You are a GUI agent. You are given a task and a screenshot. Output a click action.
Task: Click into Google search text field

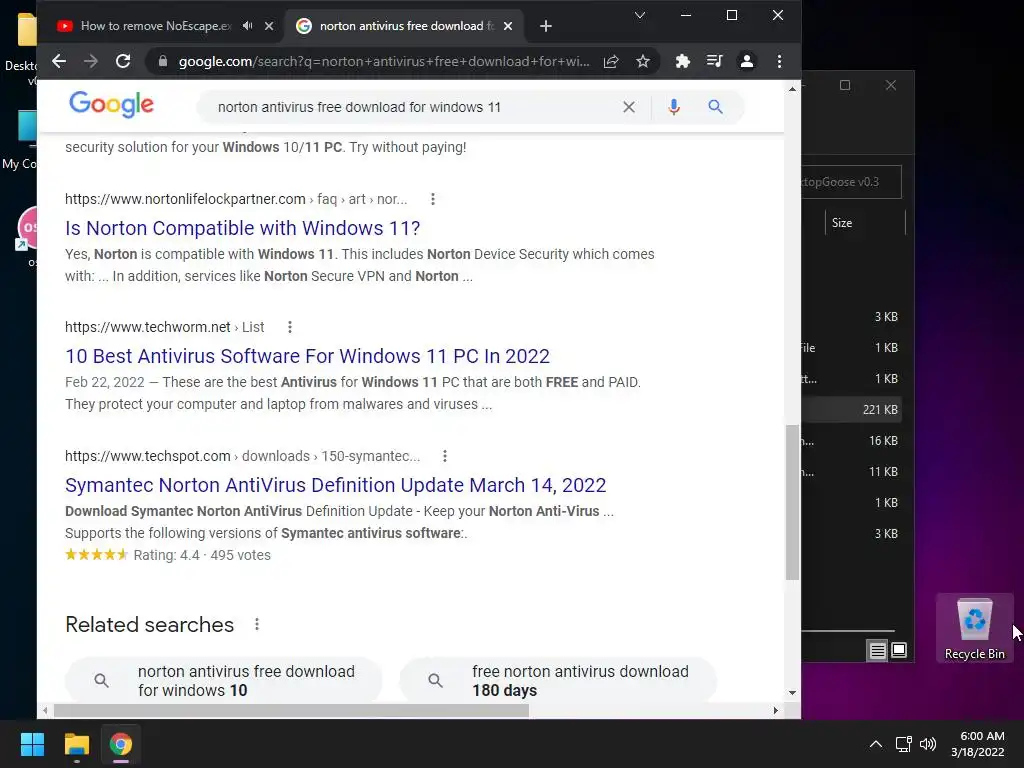pyautogui.click(x=411, y=107)
